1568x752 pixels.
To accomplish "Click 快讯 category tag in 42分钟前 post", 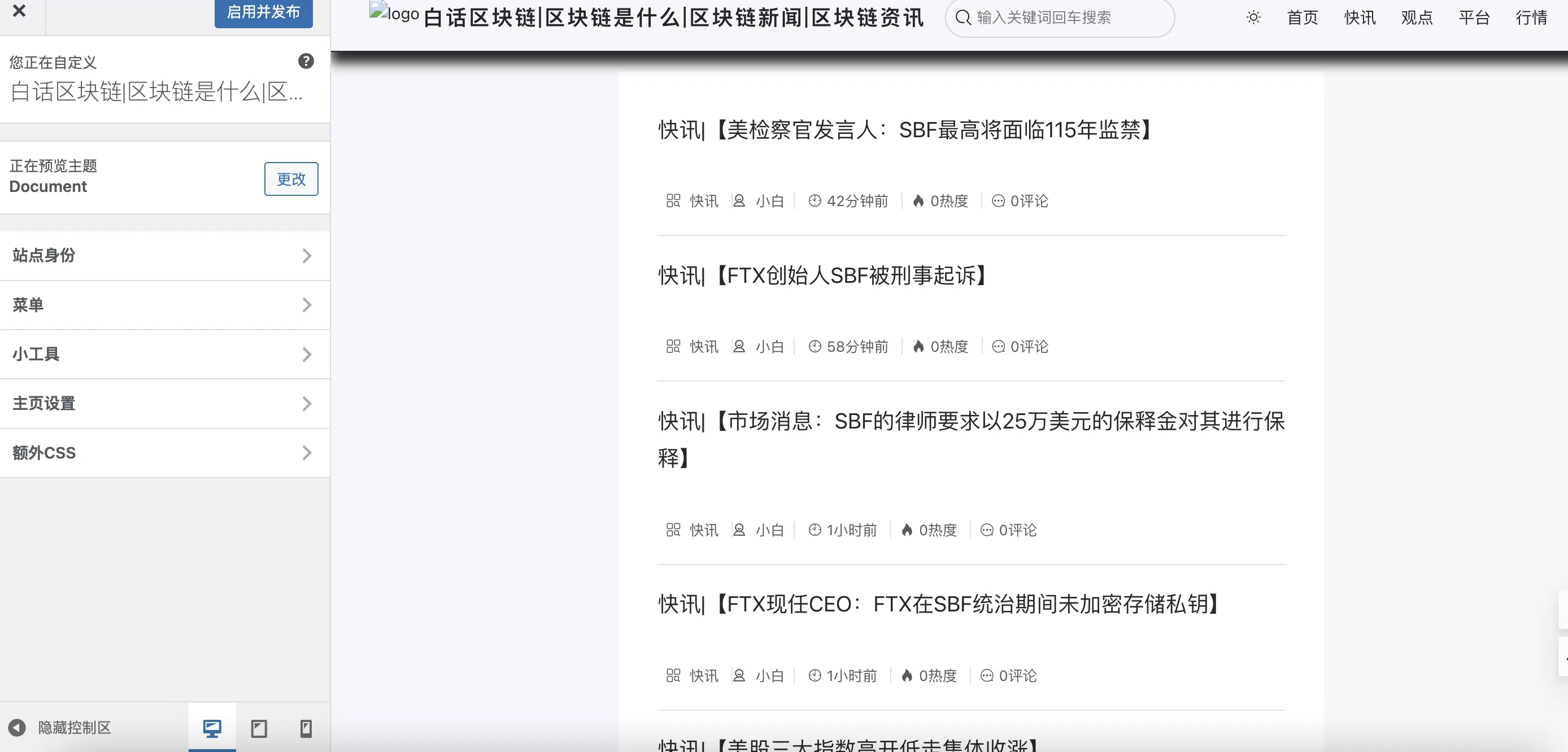I will tap(704, 201).
